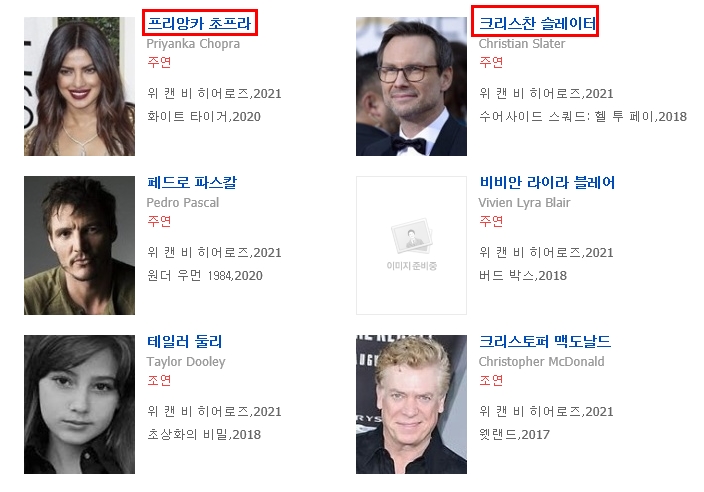Screen dimensions: 704x492
Task: Click Pedro Pascal's profile photo
Action: pos(79,246)
